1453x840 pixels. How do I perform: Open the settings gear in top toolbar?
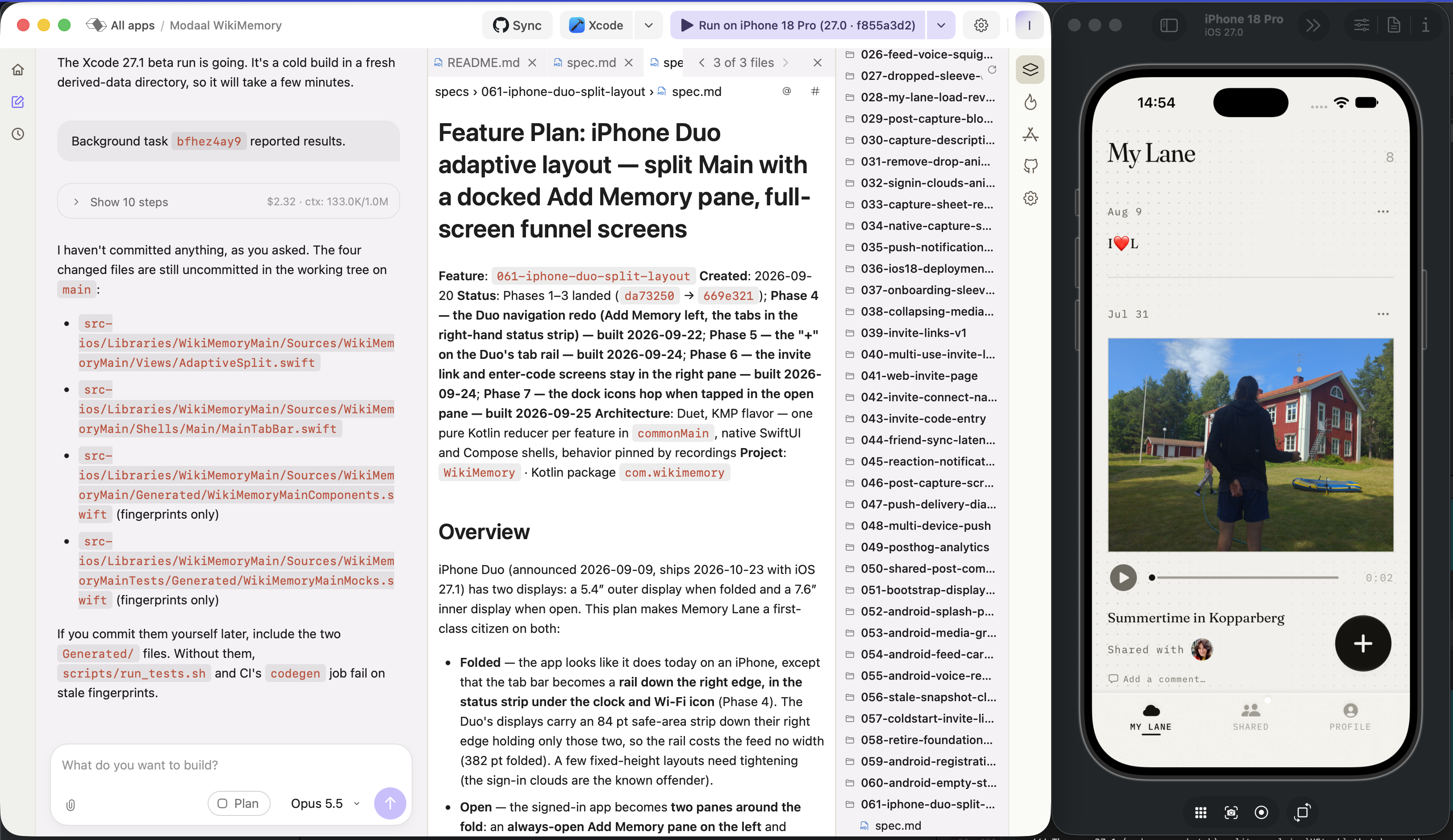point(981,25)
